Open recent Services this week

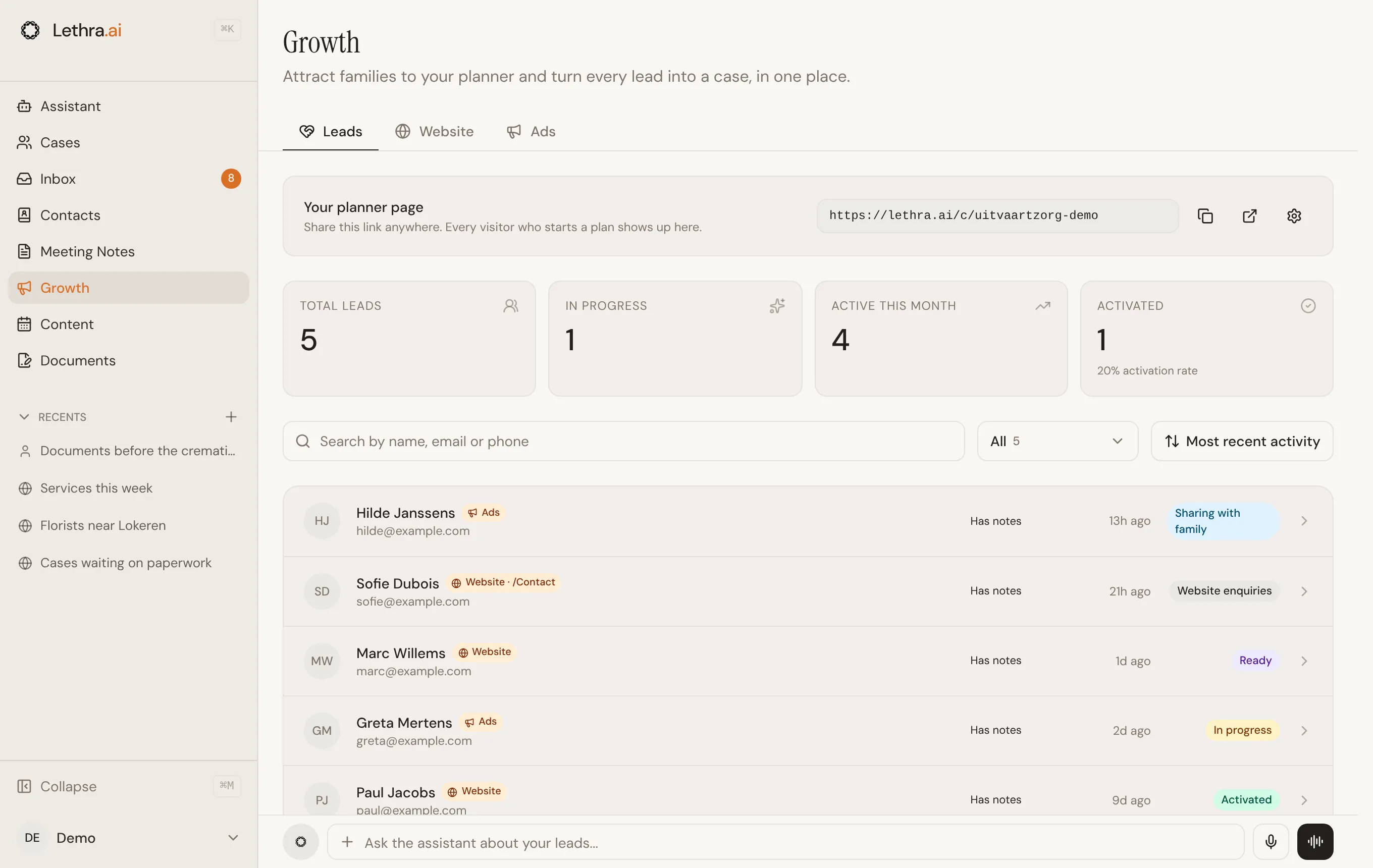coord(128,489)
